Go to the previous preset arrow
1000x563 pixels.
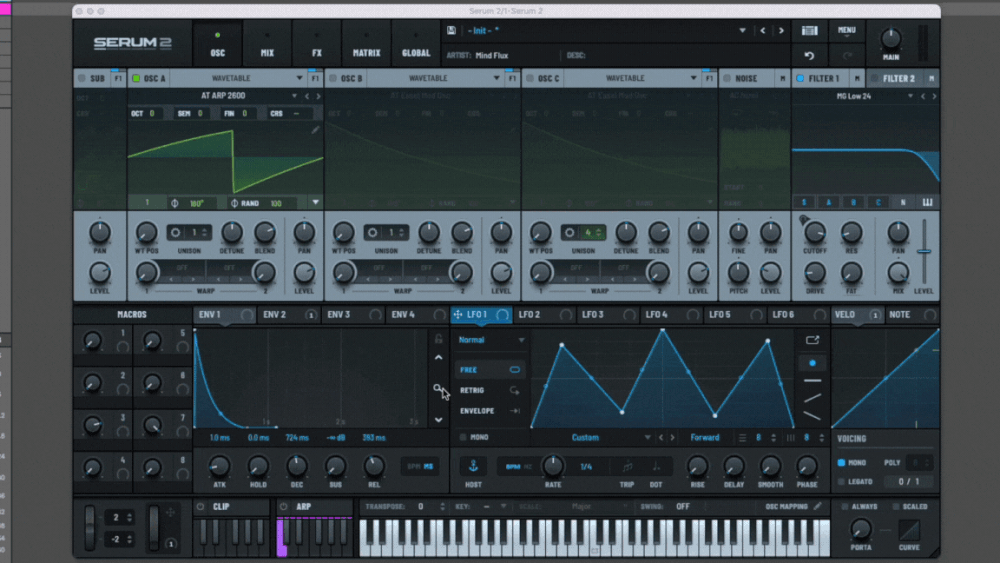(x=763, y=31)
